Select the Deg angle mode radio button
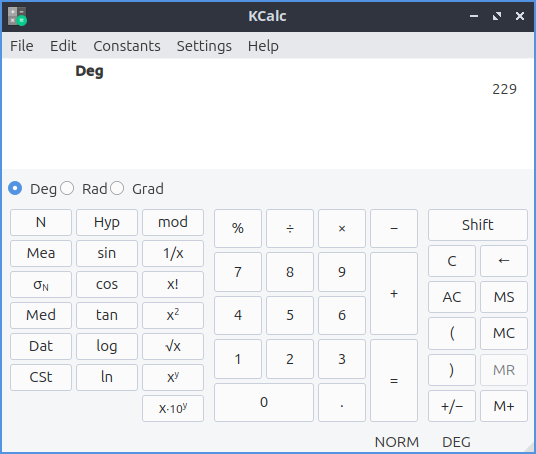The width and height of the screenshot is (536, 454). [15, 188]
